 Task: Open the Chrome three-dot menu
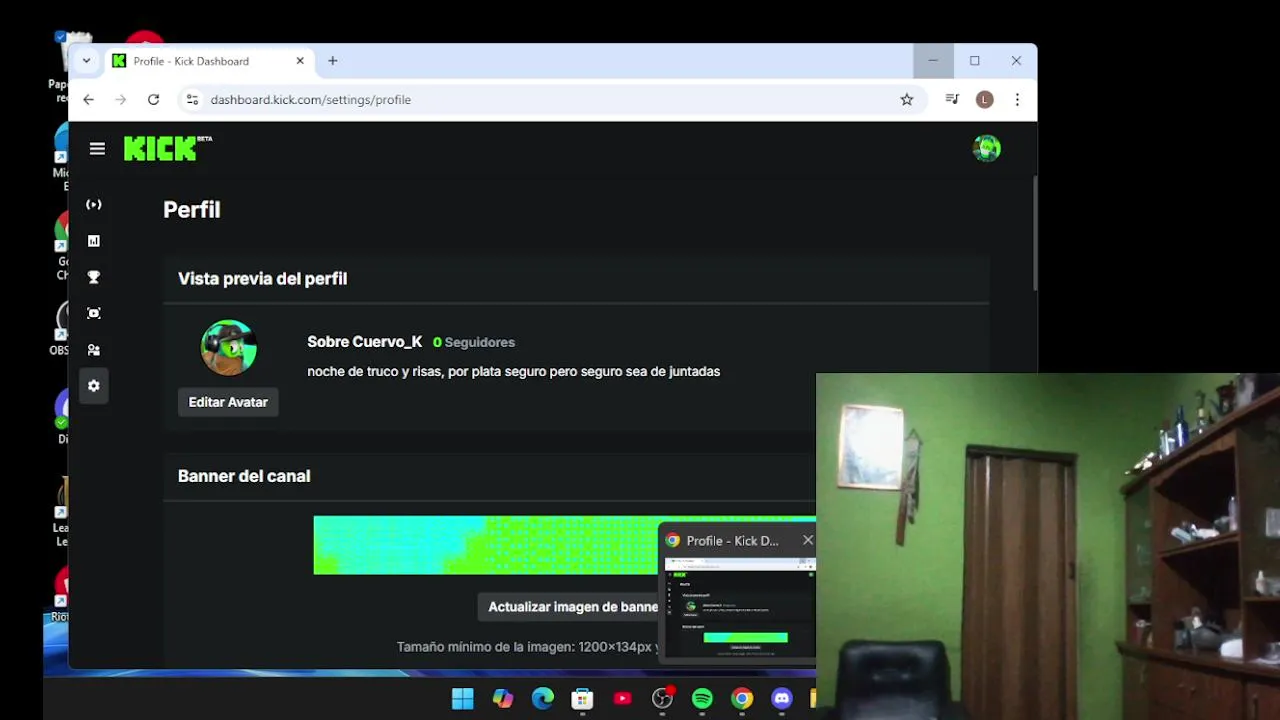[x=1017, y=100]
